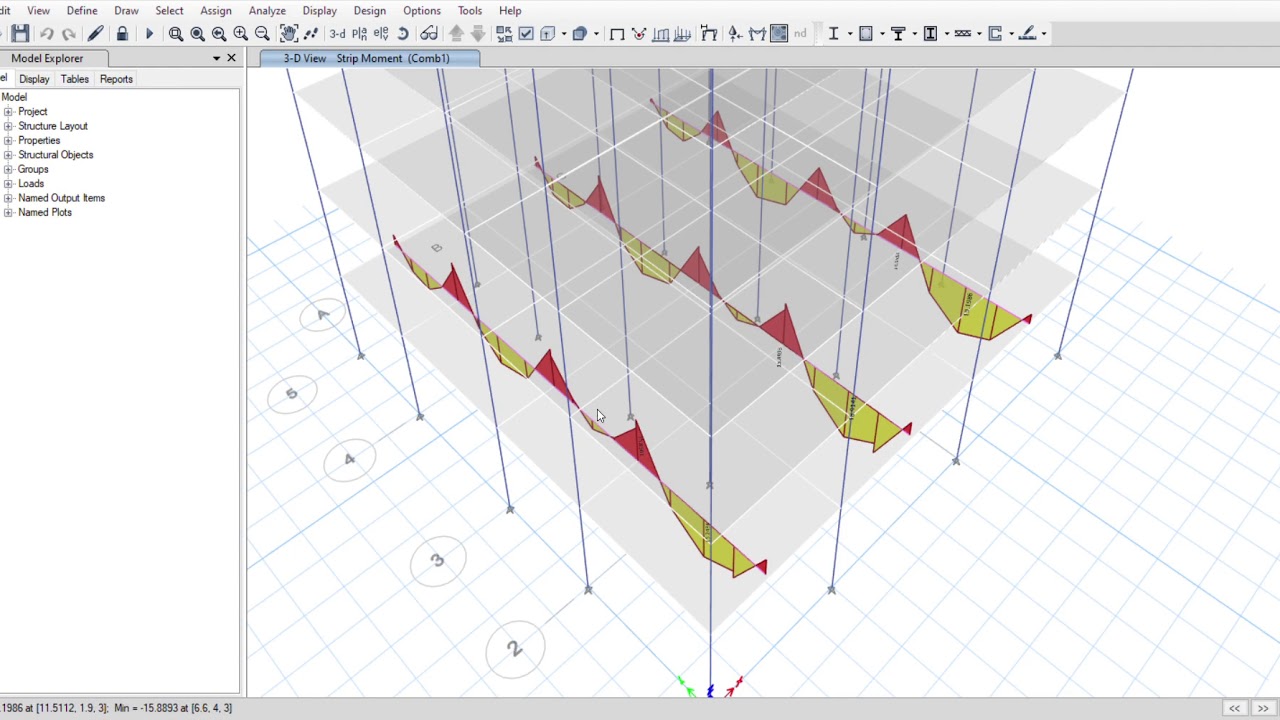Select the rubber band zoom icon
1280x720 pixels.
[x=176, y=33]
